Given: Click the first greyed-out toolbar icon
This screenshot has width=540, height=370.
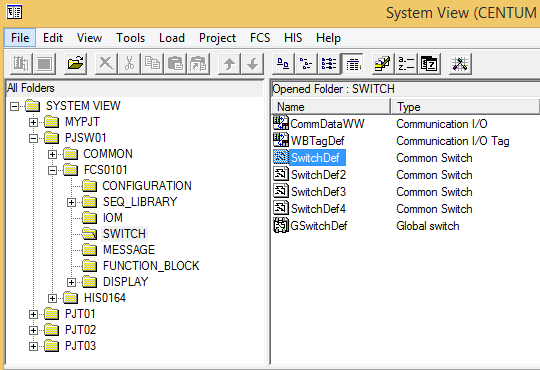Looking at the screenshot, I should coord(21,64).
